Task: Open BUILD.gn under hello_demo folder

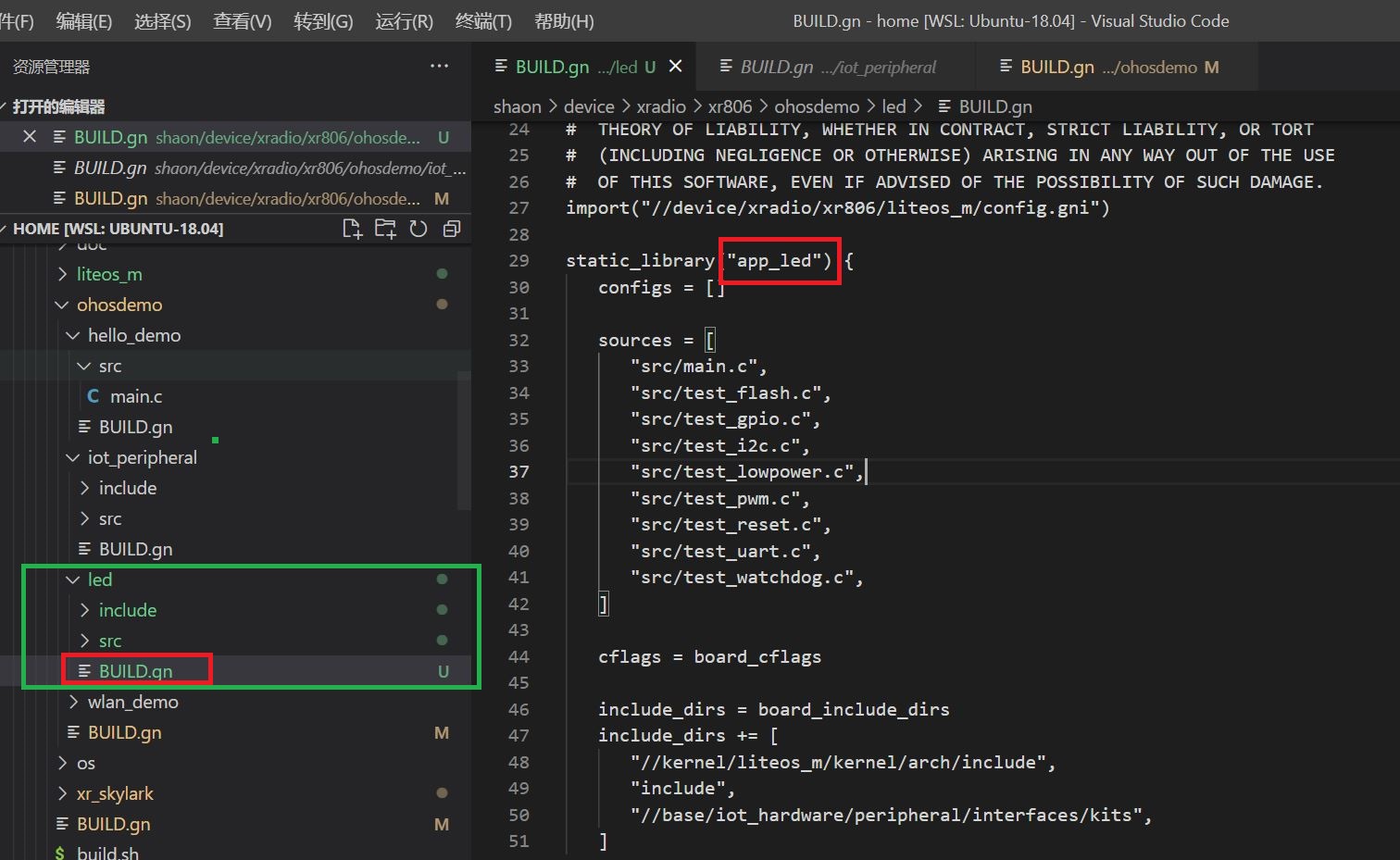Action: click(x=135, y=427)
